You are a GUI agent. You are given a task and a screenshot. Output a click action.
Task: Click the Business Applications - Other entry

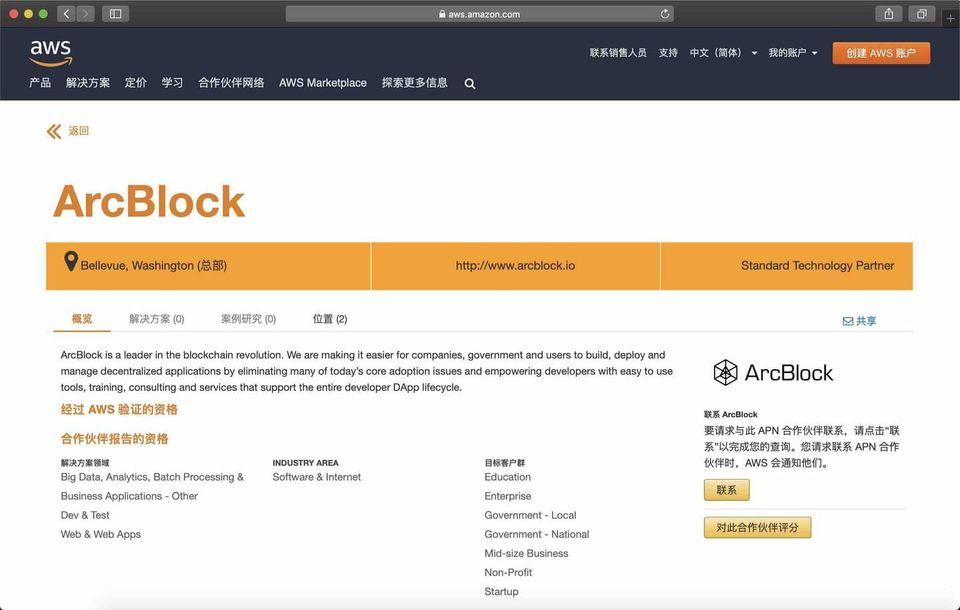coord(129,496)
